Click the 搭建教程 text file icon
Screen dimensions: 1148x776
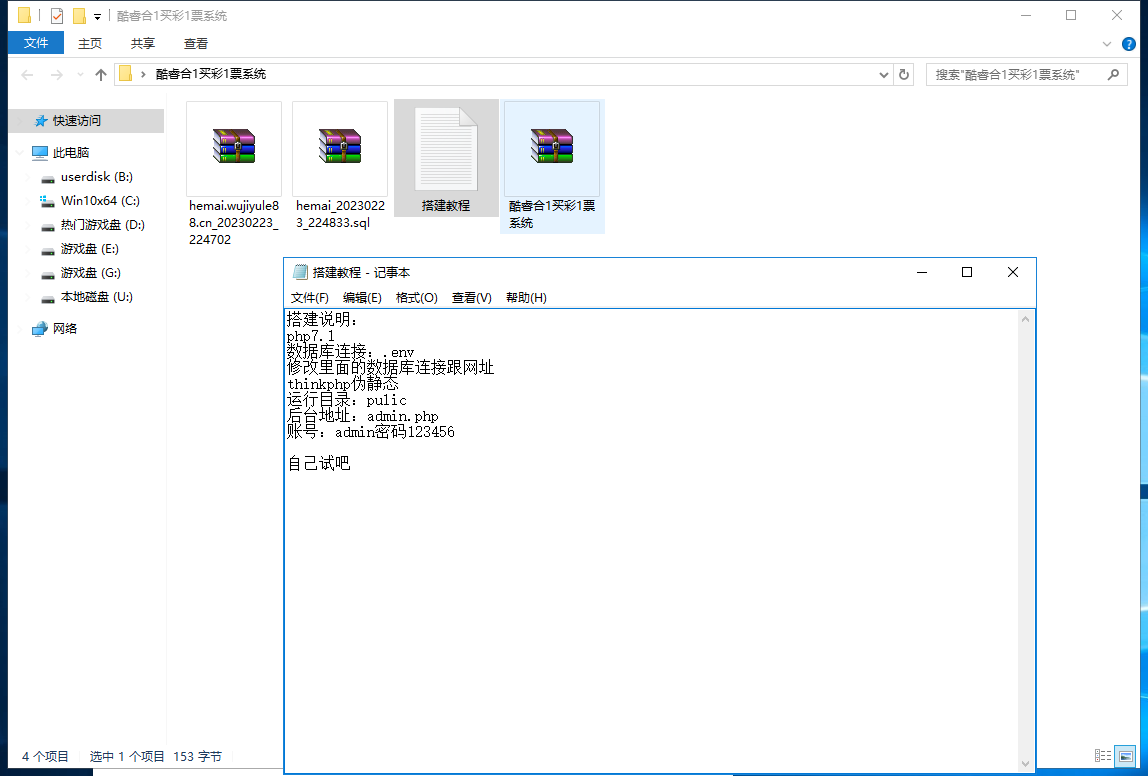[446, 150]
